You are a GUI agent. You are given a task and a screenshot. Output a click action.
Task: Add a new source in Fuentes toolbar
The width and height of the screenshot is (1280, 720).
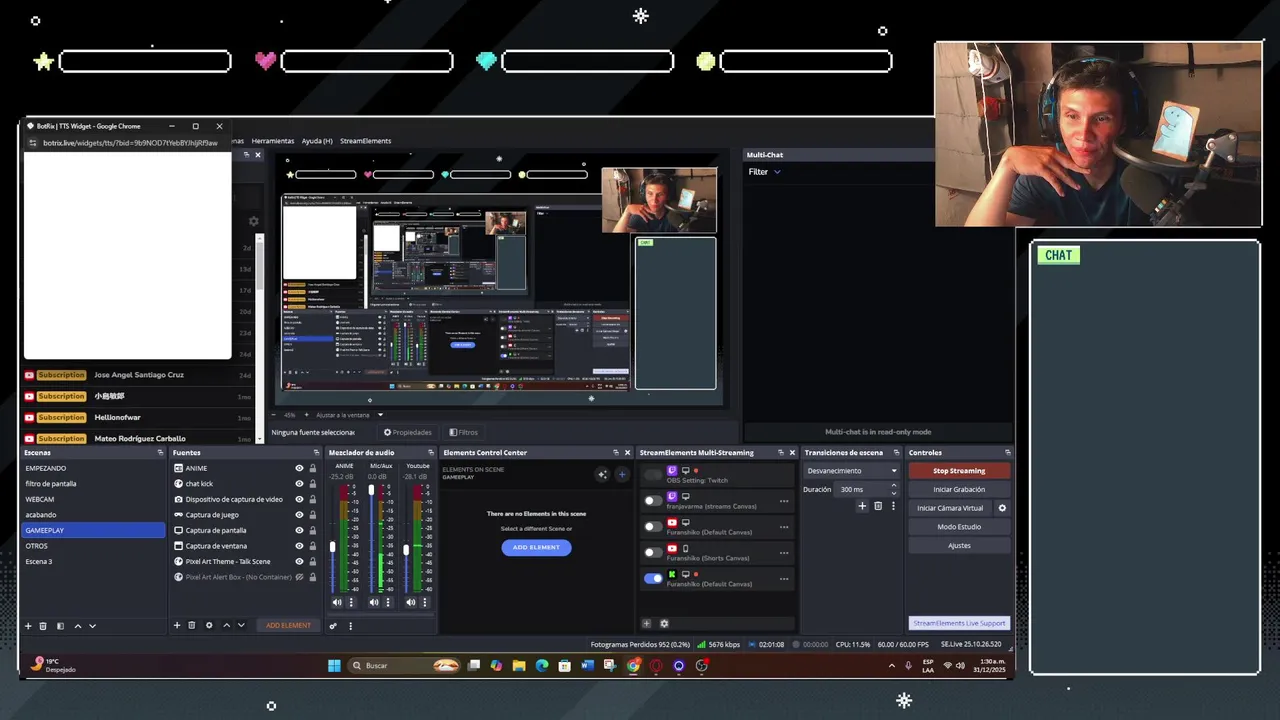click(x=177, y=625)
